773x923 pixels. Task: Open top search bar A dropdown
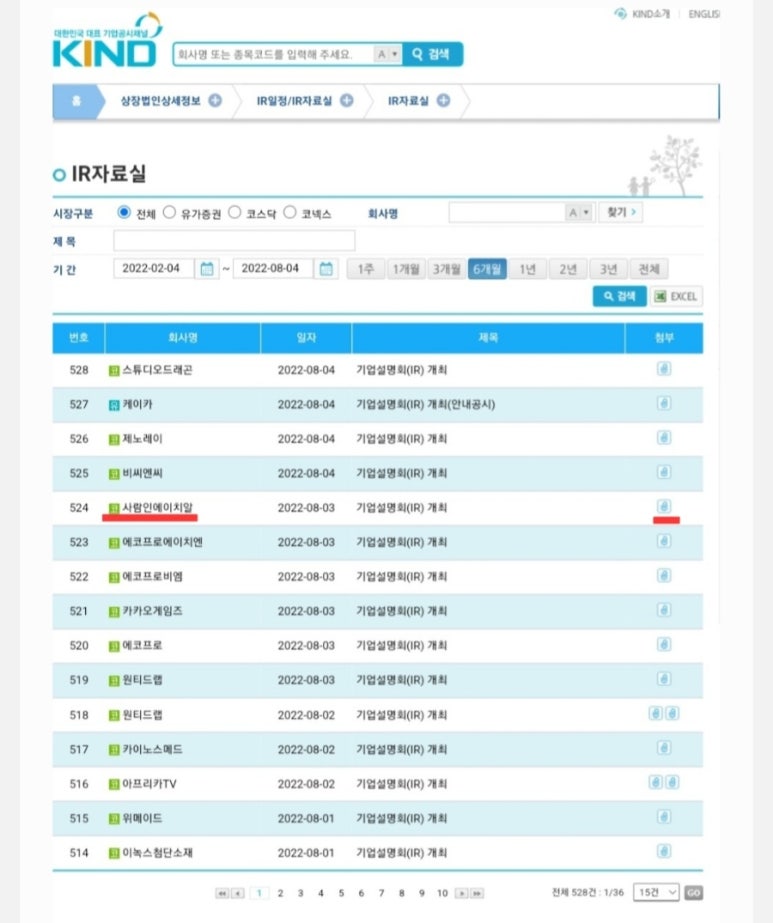[x=387, y=55]
